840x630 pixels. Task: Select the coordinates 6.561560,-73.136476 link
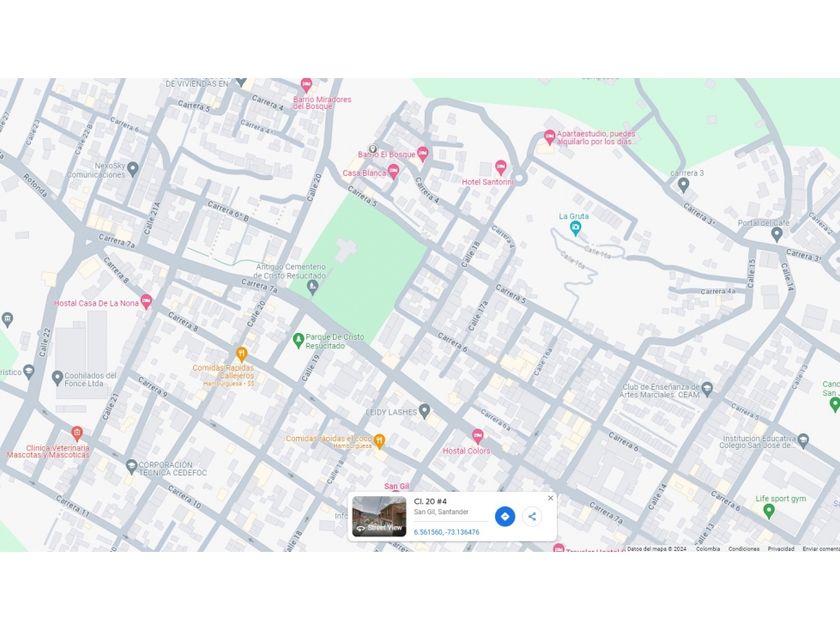[x=446, y=532]
